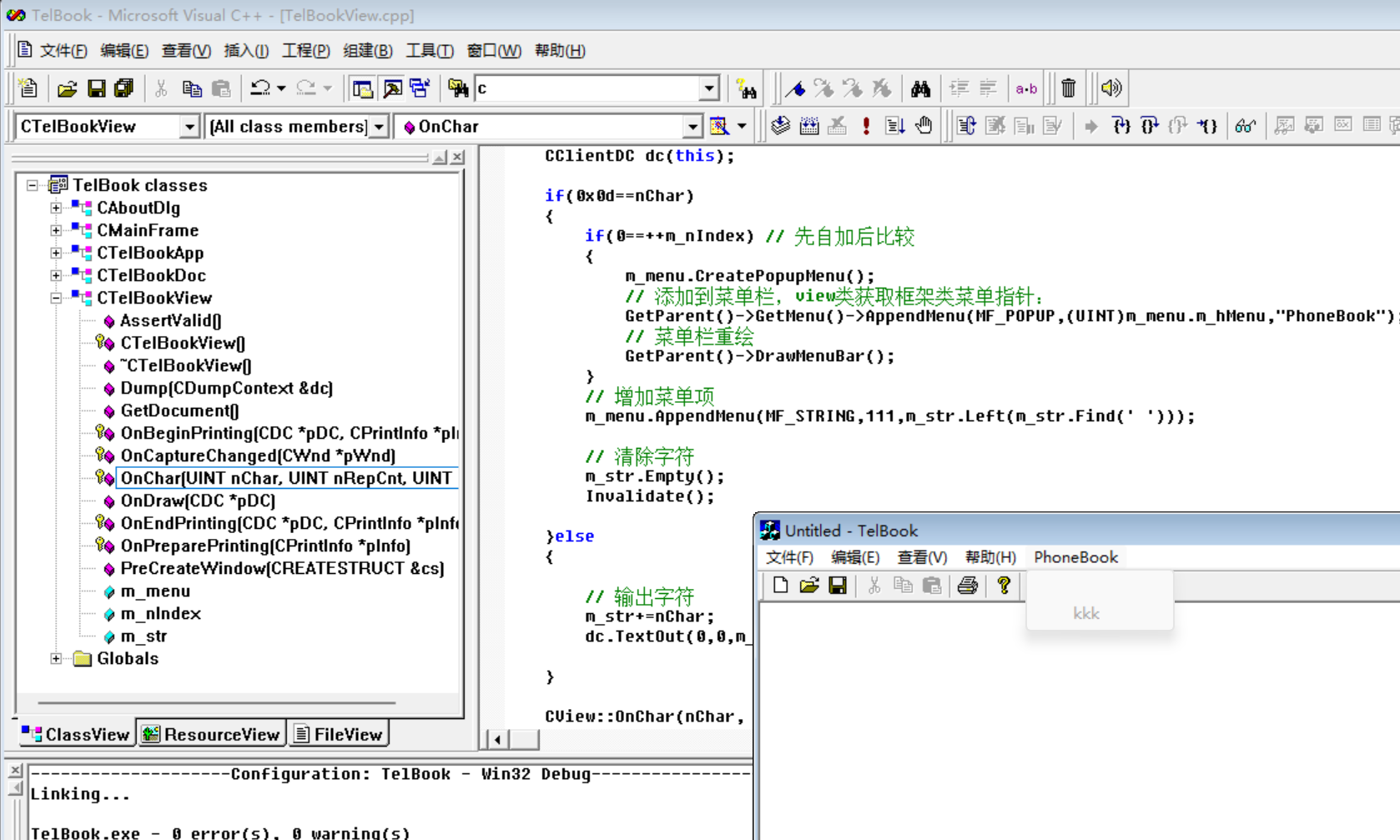The image size is (1400, 840).
Task: Open the 组建(B) menu
Action: point(368,51)
